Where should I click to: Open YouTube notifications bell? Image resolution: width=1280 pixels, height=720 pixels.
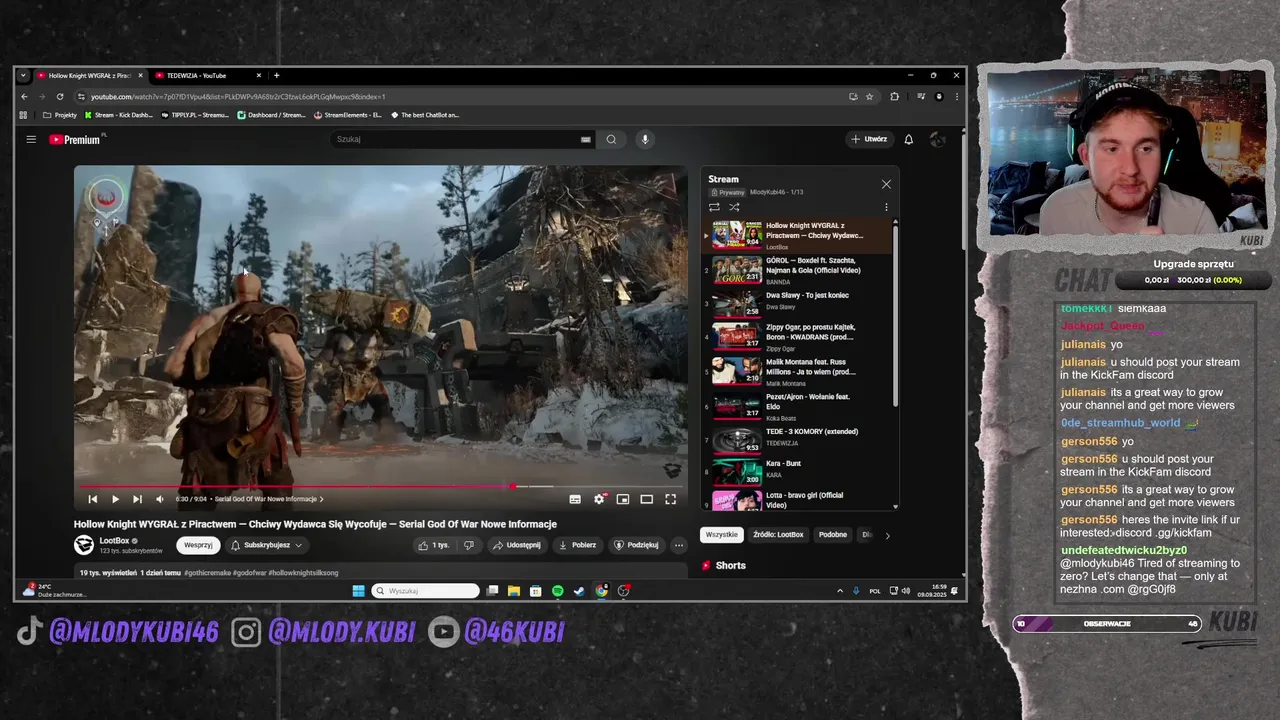(x=908, y=139)
